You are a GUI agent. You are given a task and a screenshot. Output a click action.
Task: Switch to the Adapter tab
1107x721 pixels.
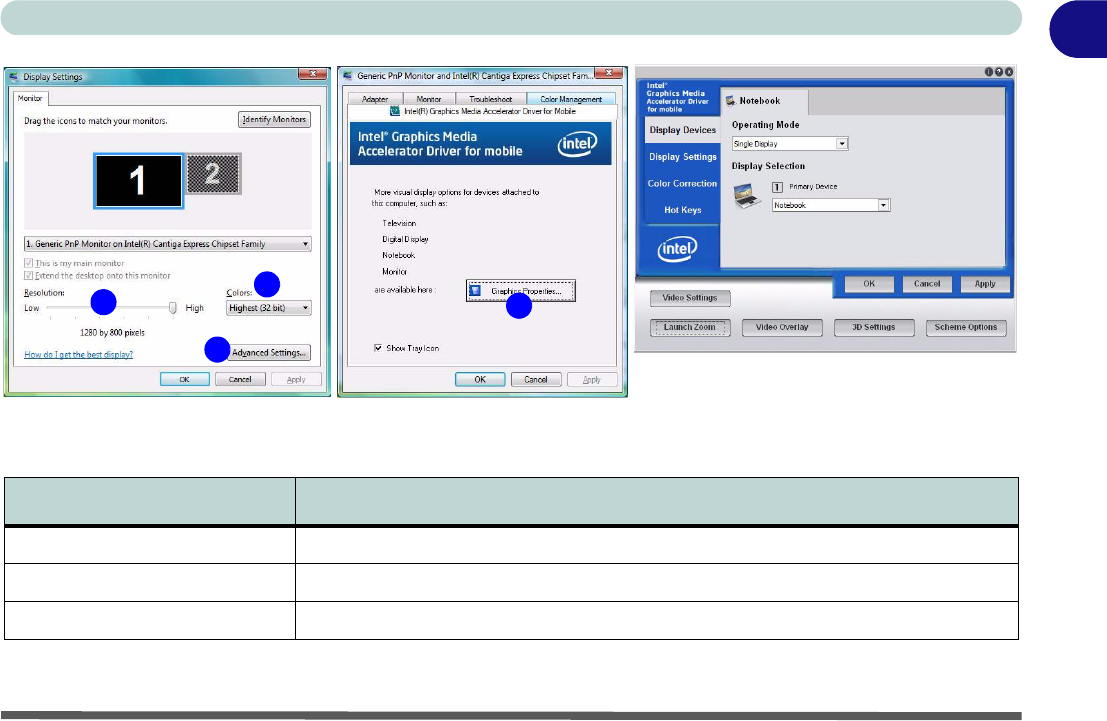click(375, 99)
